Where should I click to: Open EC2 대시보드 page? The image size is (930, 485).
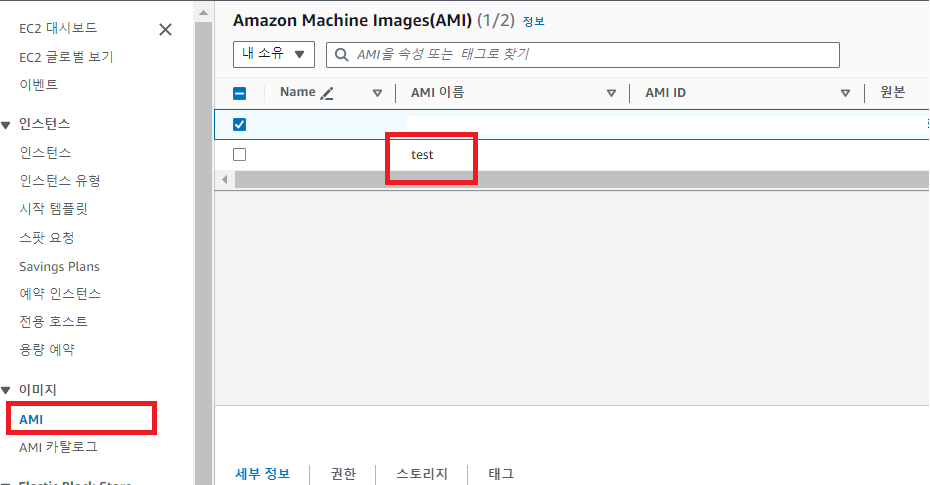point(58,28)
